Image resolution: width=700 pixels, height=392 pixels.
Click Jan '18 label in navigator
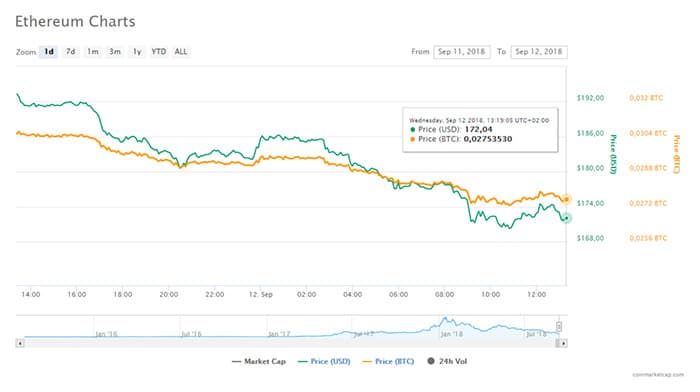point(452,334)
